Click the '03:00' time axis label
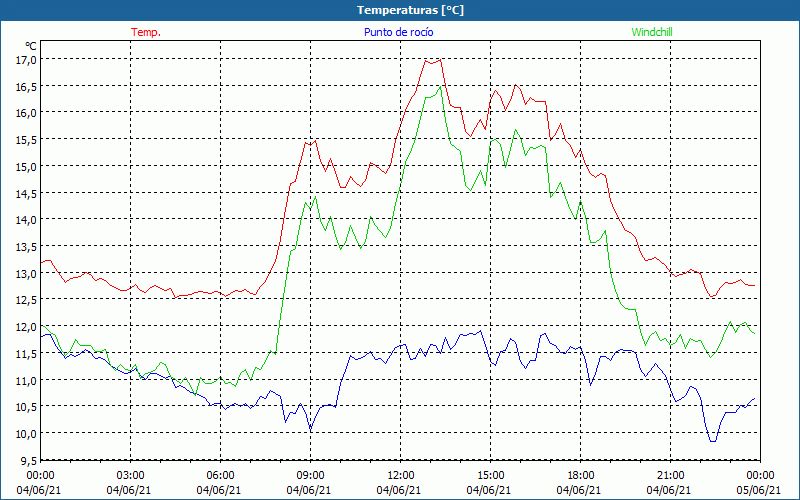This screenshot has height=500, width=800. [x=131, y=475]
